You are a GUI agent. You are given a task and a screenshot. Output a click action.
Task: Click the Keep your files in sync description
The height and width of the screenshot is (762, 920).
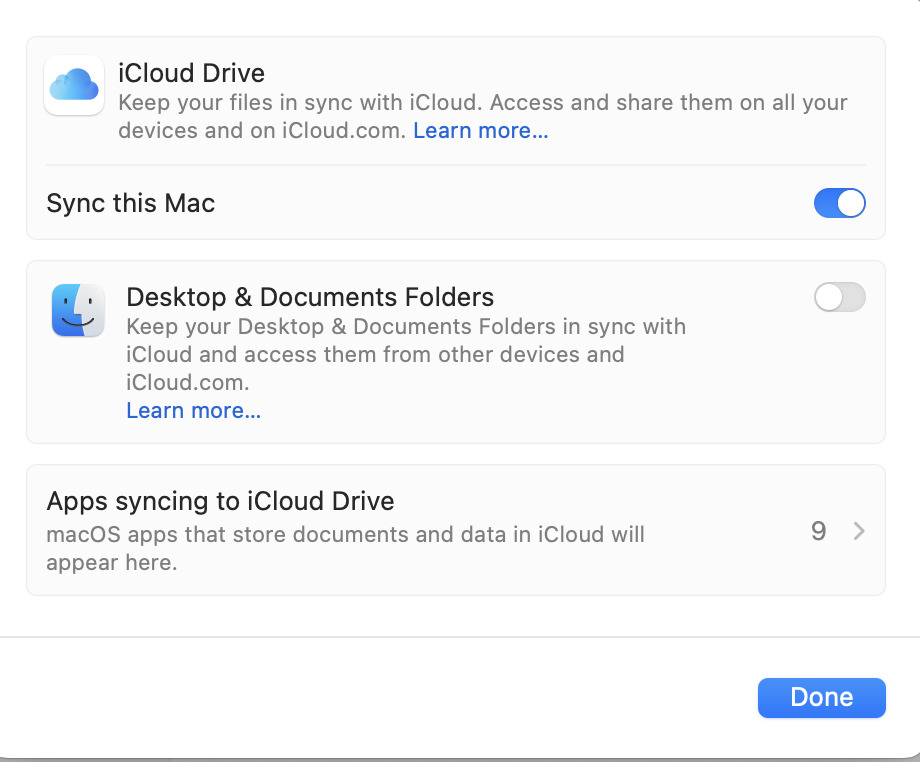tap(483, 116)
